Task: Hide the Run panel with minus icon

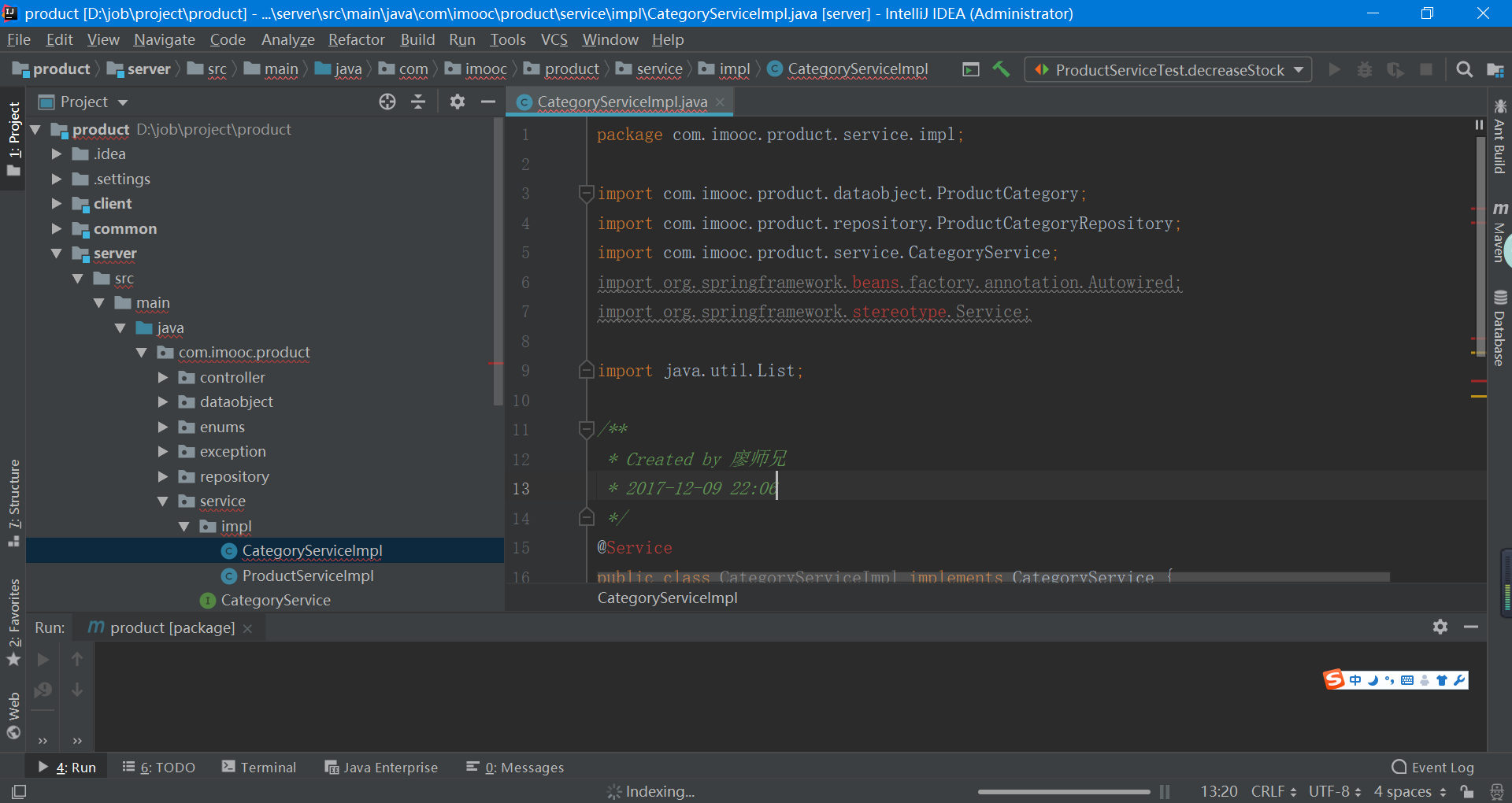Action: click(x=1470, y=627)
